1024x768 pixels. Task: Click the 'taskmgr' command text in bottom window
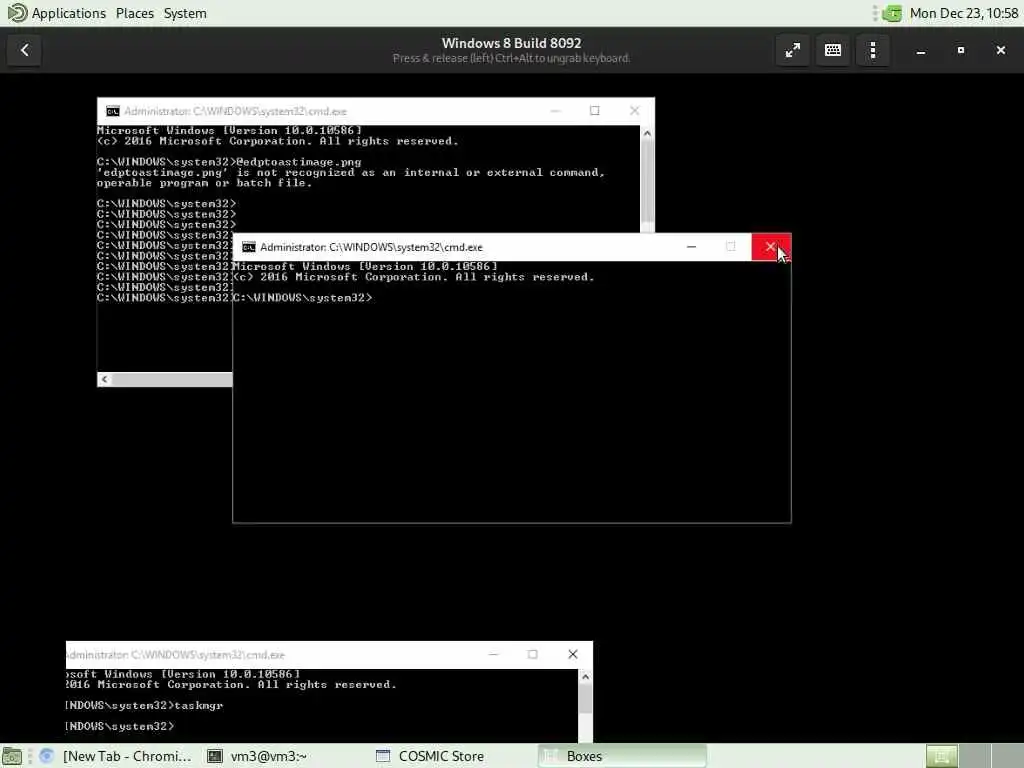pos(199,705)
